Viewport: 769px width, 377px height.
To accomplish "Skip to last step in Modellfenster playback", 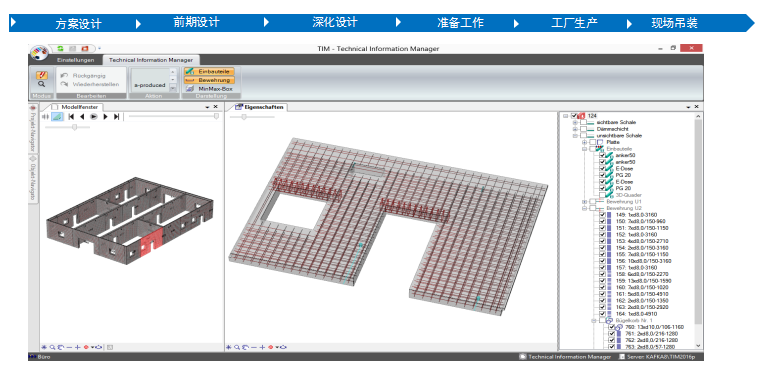I will pyautogui.click(x=116, y=116).
